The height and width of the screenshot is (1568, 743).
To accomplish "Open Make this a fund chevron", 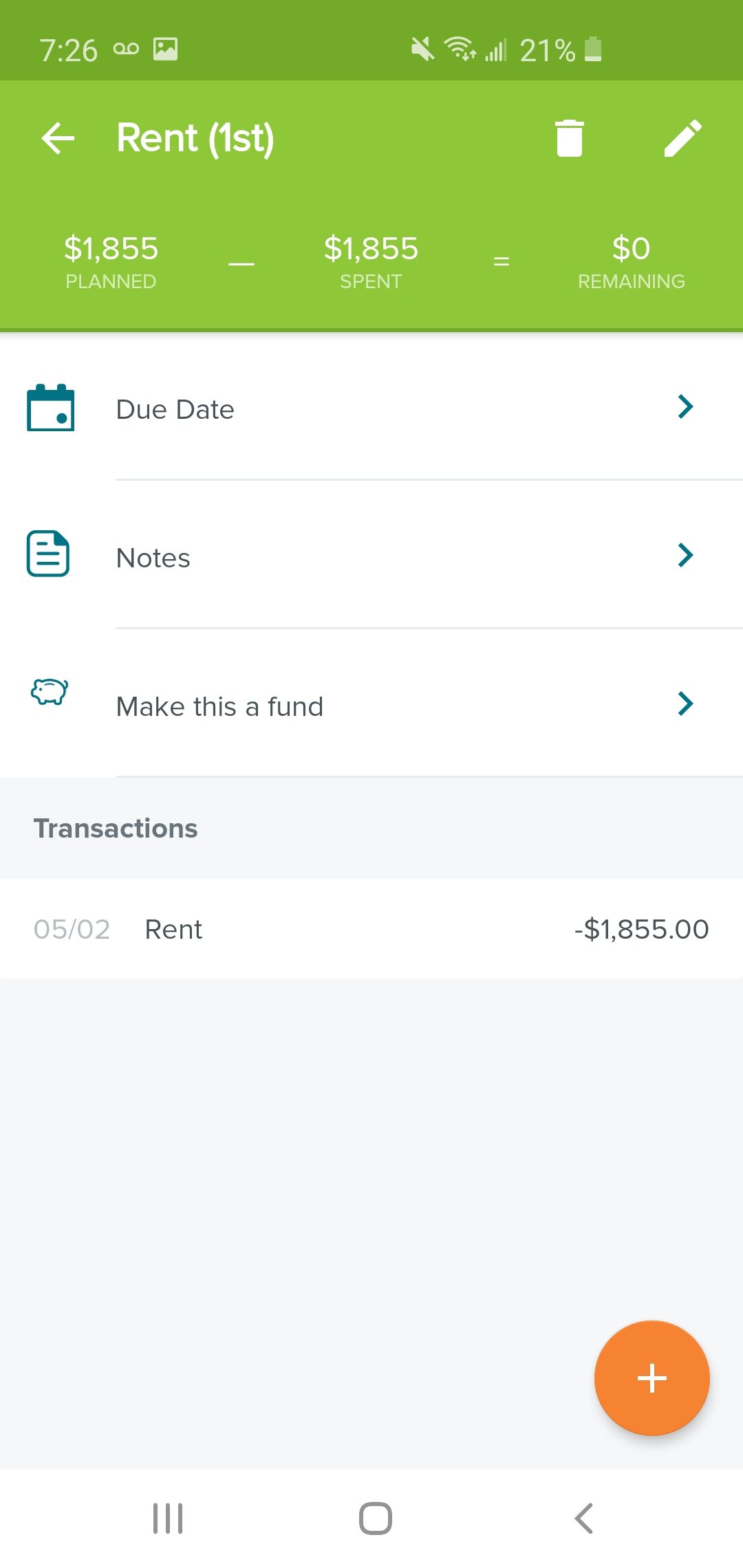I will click(685, 704).
